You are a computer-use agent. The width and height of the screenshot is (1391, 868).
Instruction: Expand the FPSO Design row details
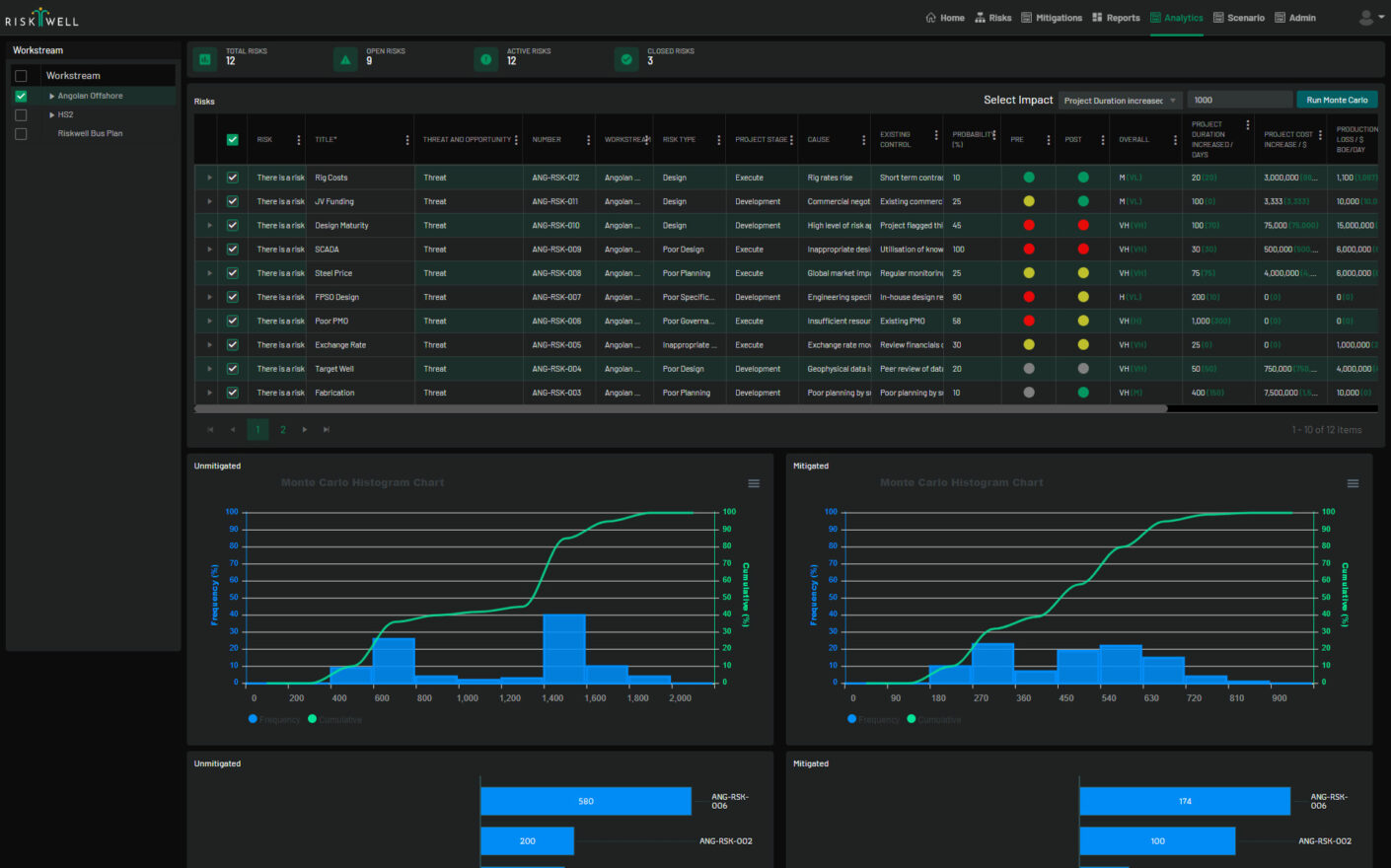coord(209,297)
